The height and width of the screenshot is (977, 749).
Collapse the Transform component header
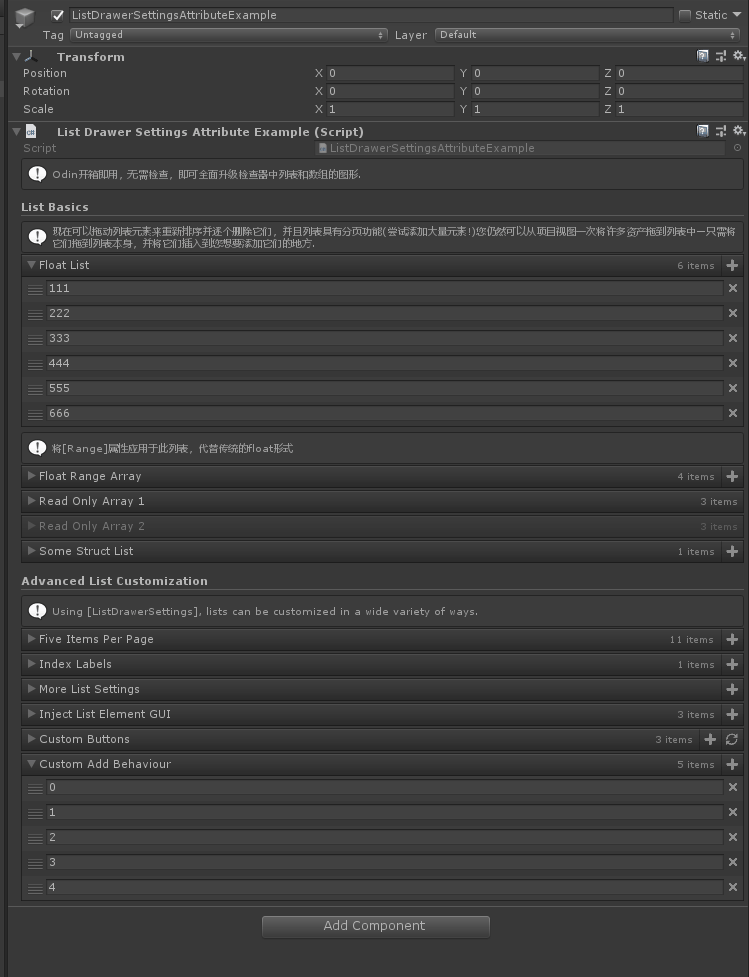[16, 57]
